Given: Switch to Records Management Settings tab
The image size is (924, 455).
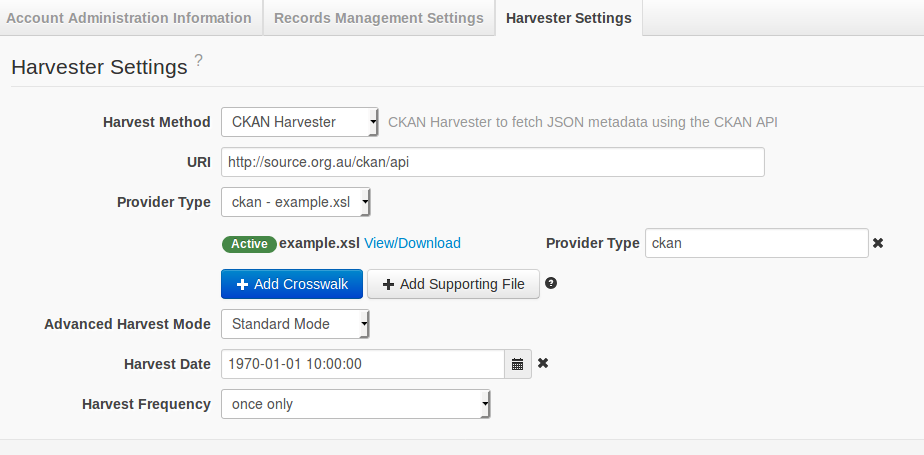Looking at the screenshot, I should tap(378, 18).
